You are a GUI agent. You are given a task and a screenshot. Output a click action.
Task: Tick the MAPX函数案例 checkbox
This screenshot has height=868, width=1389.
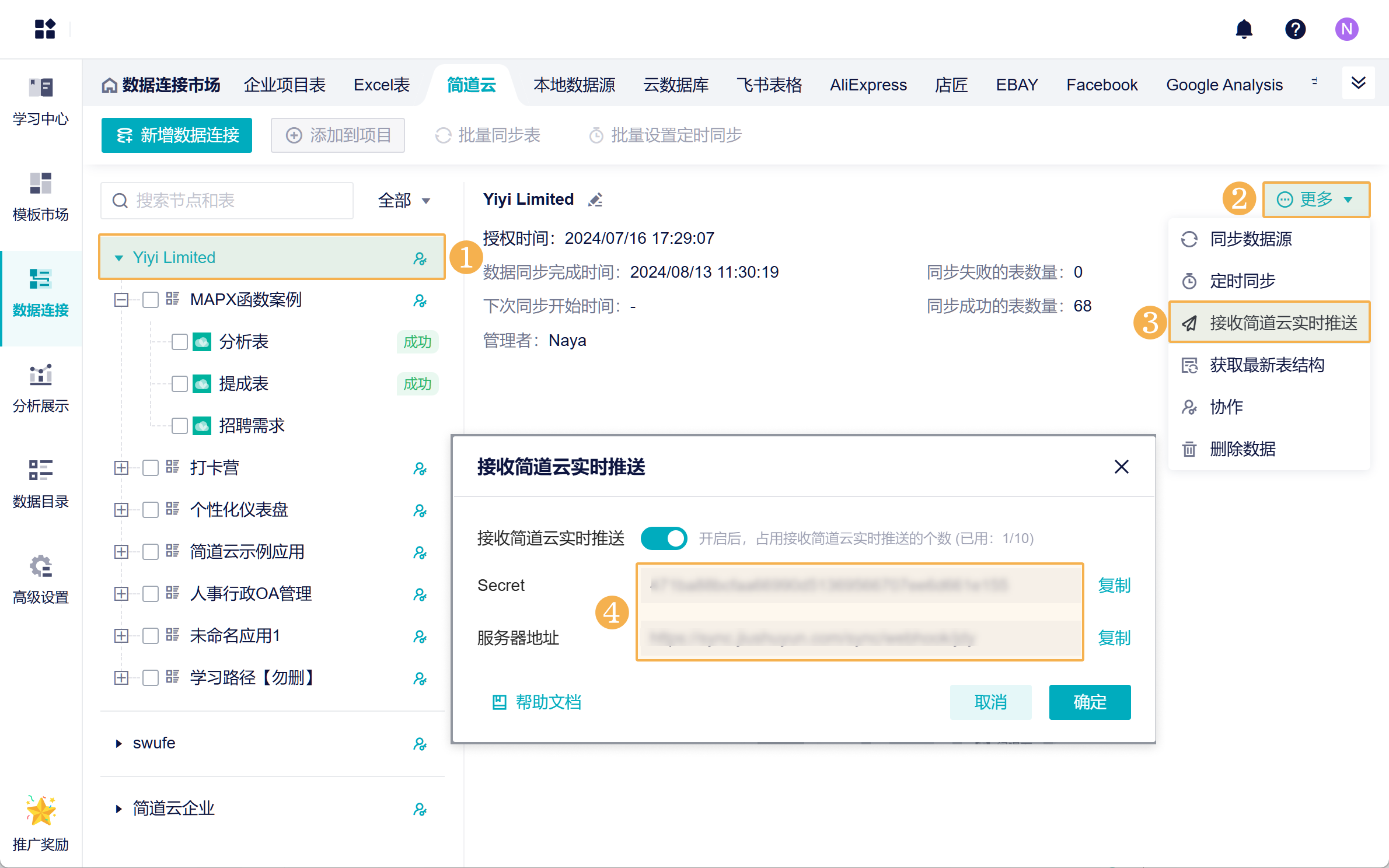pyautogui.click(x=151, y=300)
